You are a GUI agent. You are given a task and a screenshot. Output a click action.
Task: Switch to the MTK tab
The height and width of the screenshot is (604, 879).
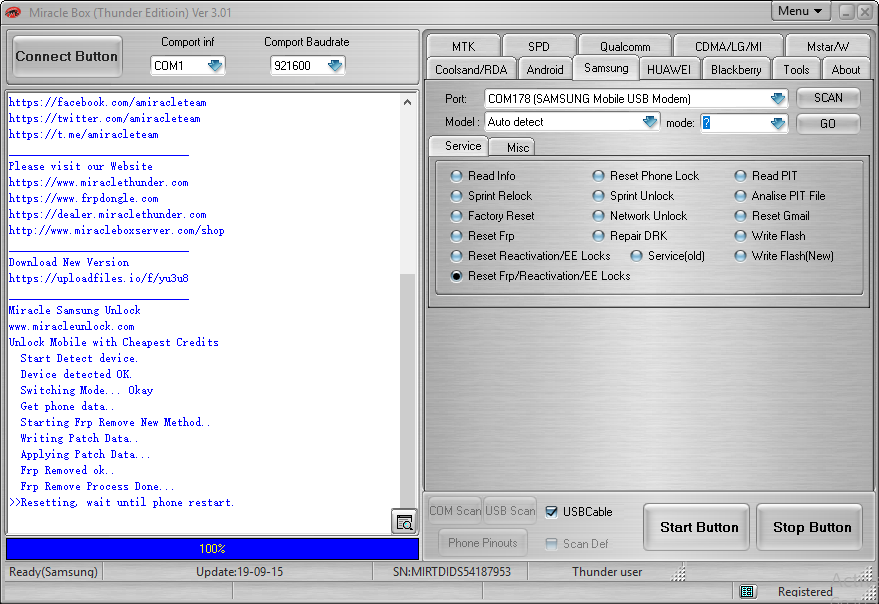pos(463,46)
